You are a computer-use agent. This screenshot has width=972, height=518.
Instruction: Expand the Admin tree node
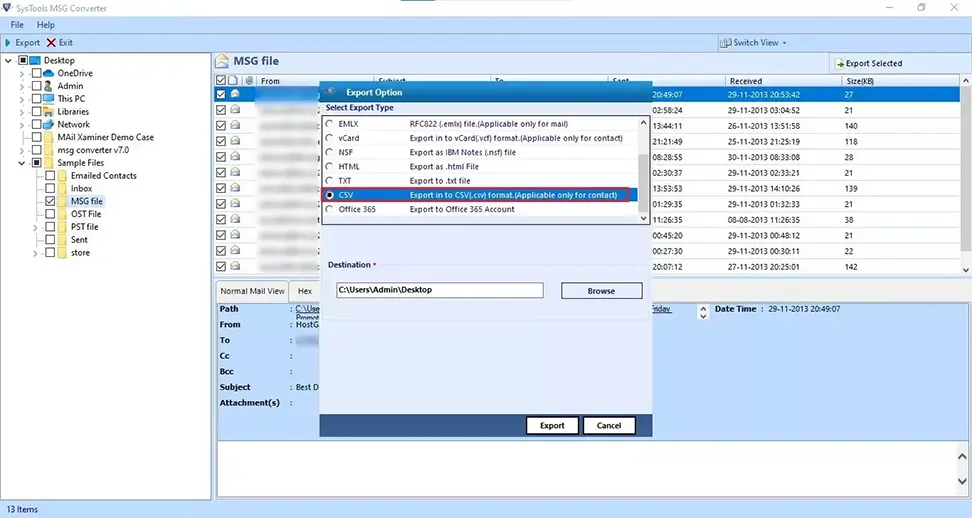point(22,86)
